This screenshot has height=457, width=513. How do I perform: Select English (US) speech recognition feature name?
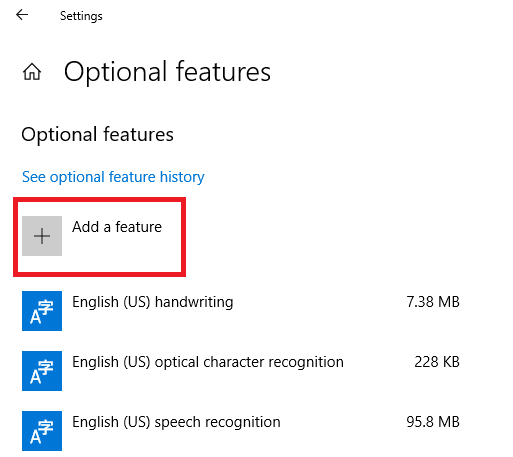176,422
